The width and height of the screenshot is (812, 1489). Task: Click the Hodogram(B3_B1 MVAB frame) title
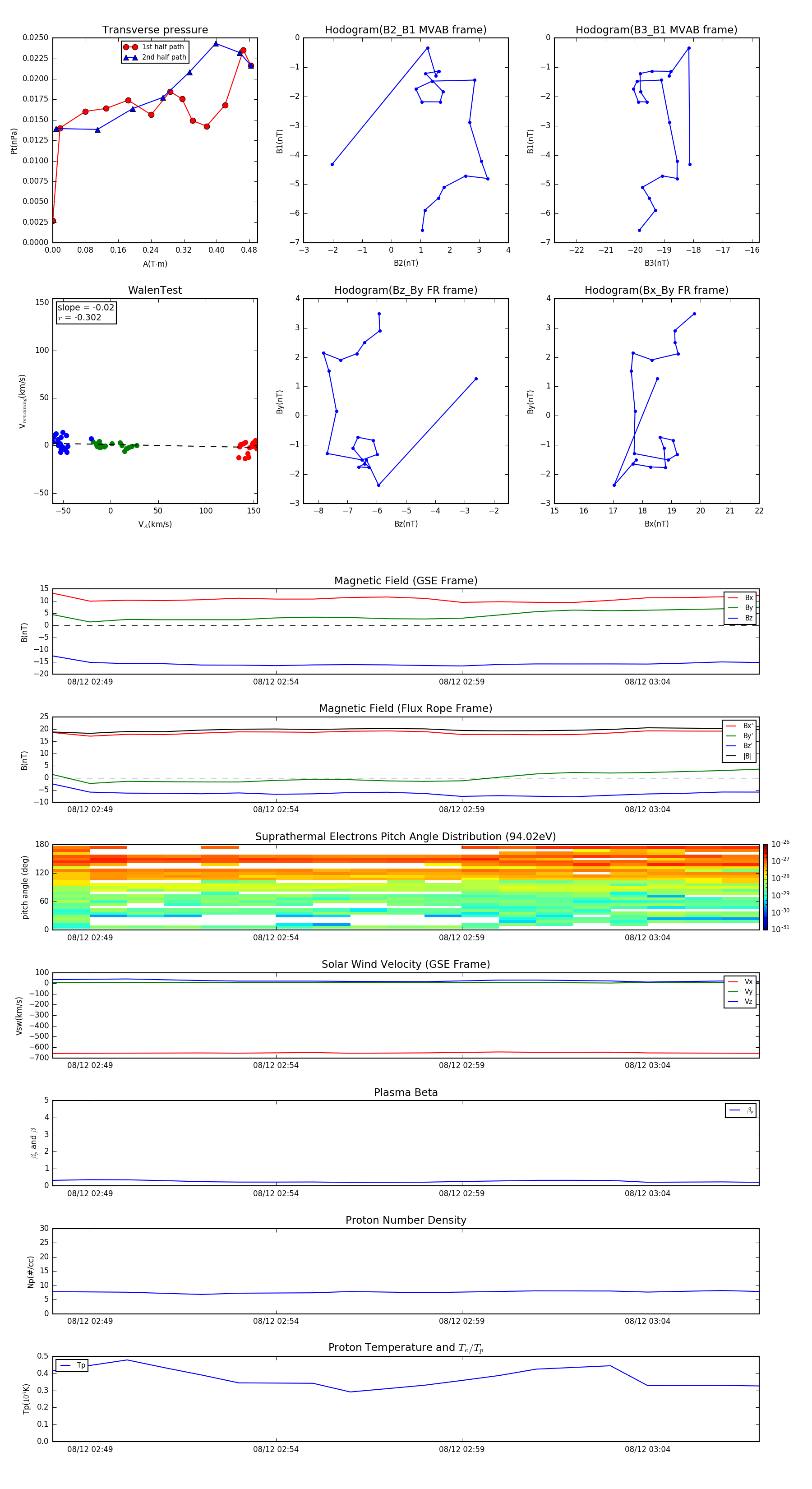point(656,30)
